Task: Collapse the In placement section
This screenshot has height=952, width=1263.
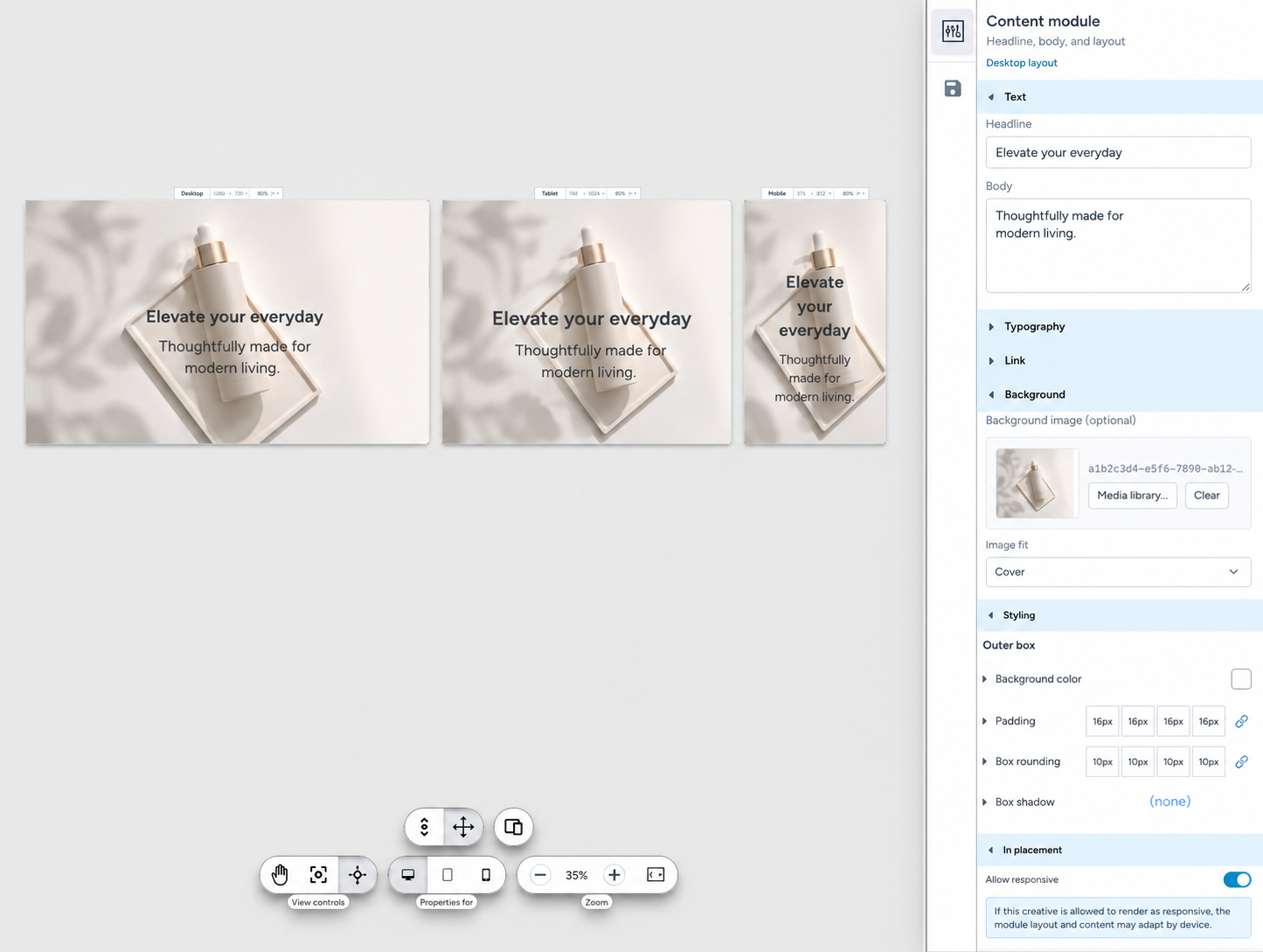Action: 1120,850
